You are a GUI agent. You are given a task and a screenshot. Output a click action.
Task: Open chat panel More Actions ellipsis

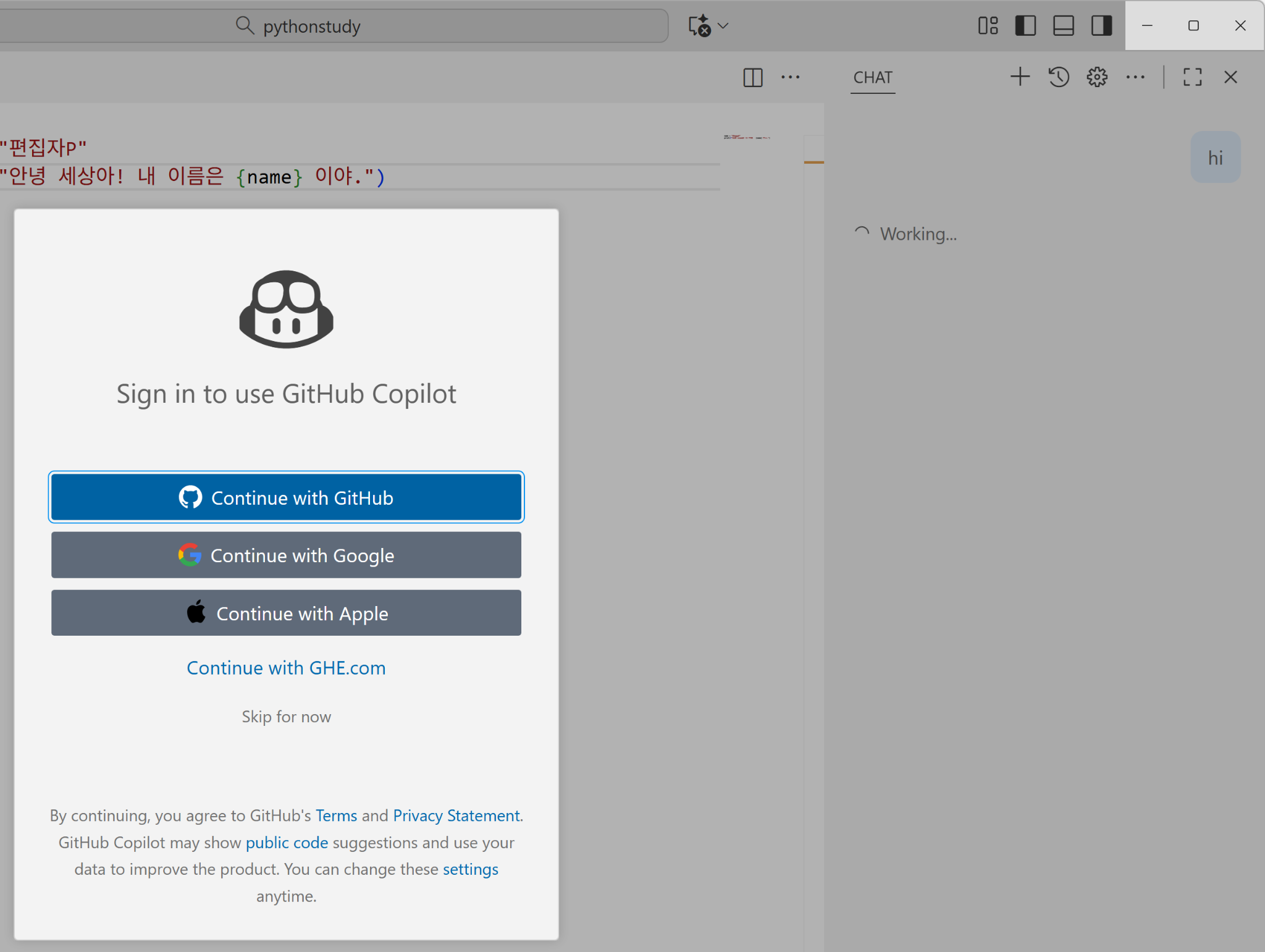pos(1135,77)
